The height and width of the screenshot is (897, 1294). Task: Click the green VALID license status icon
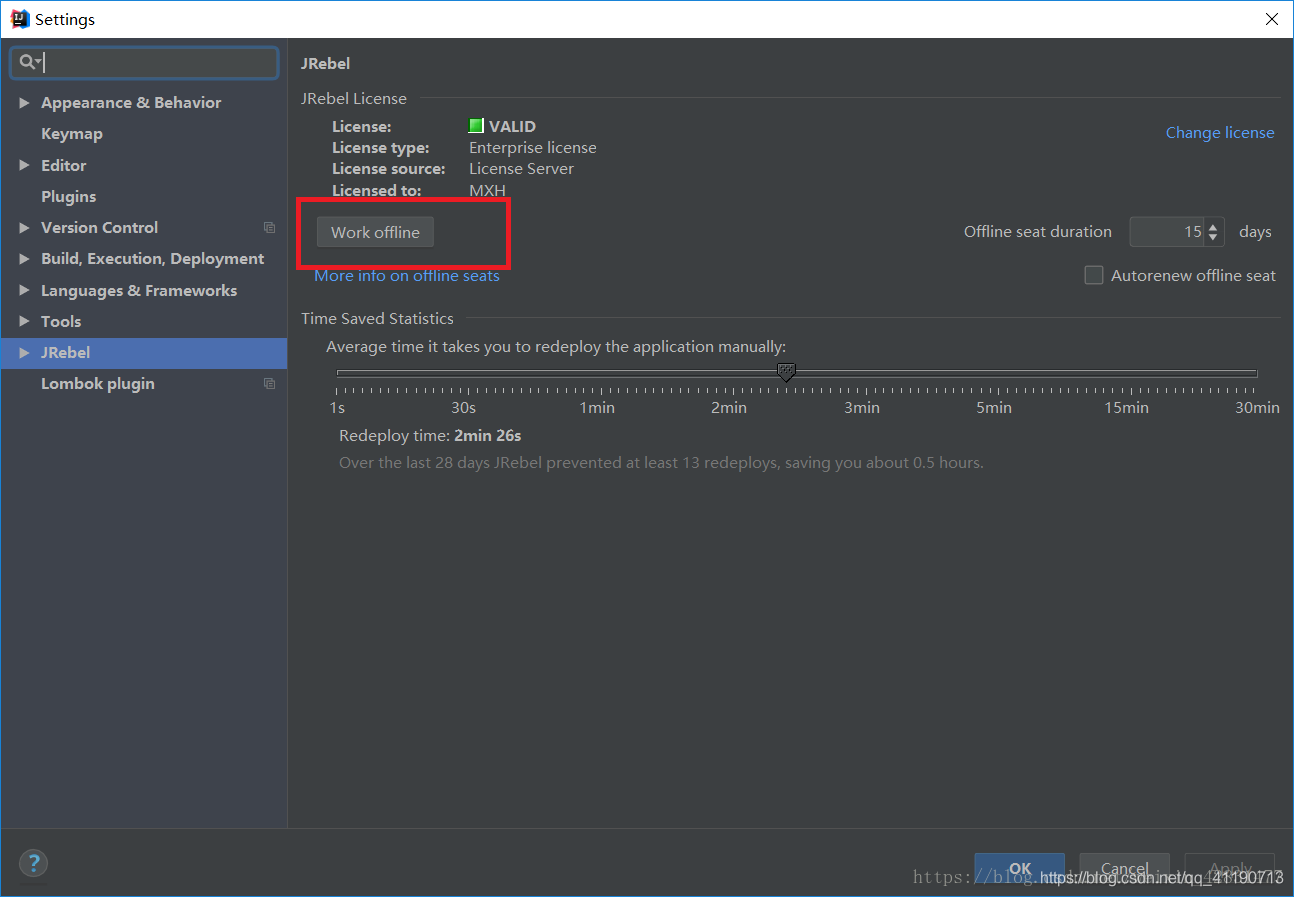tap(476, 126)
